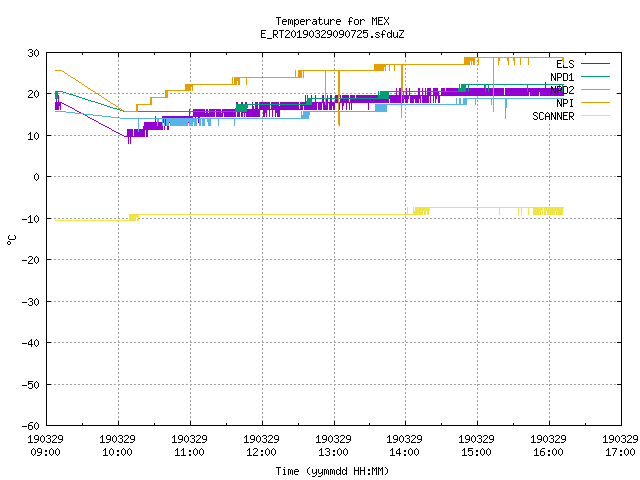Click the y-axis tick label '20'

[x=33, y=94]
